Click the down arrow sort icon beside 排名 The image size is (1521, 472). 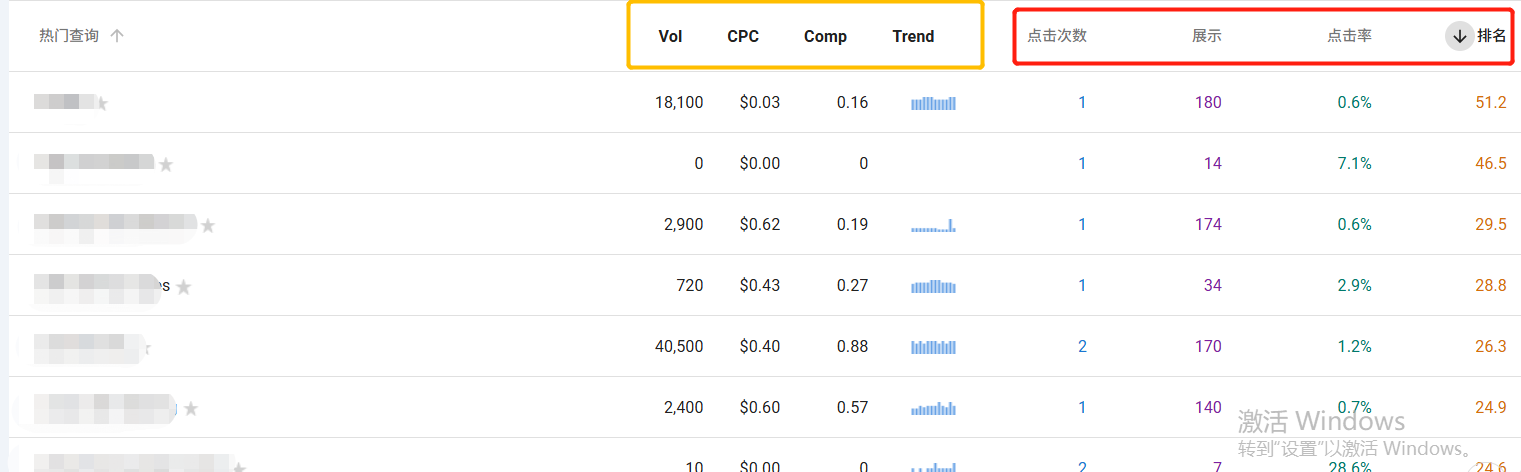point(1459,37)
